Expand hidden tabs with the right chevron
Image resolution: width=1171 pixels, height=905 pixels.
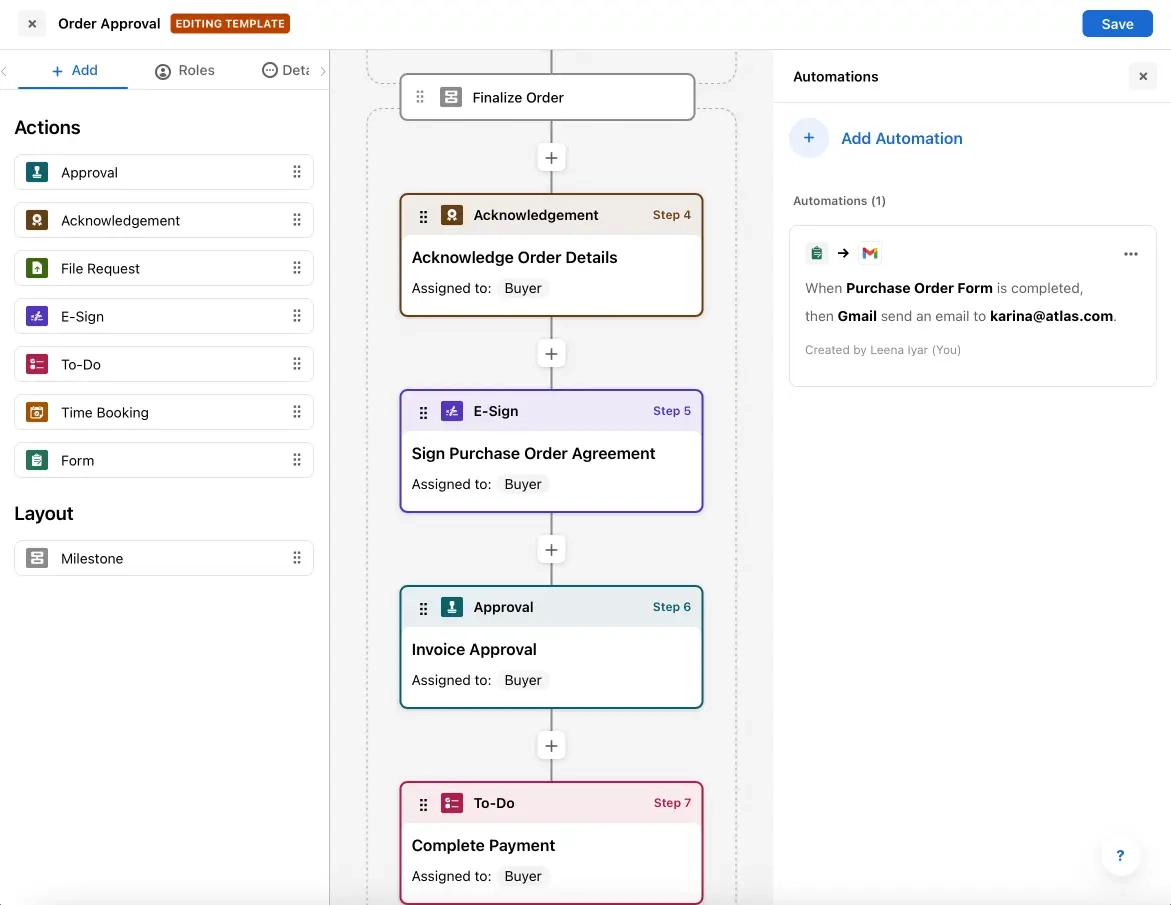(x=322, y=71)
